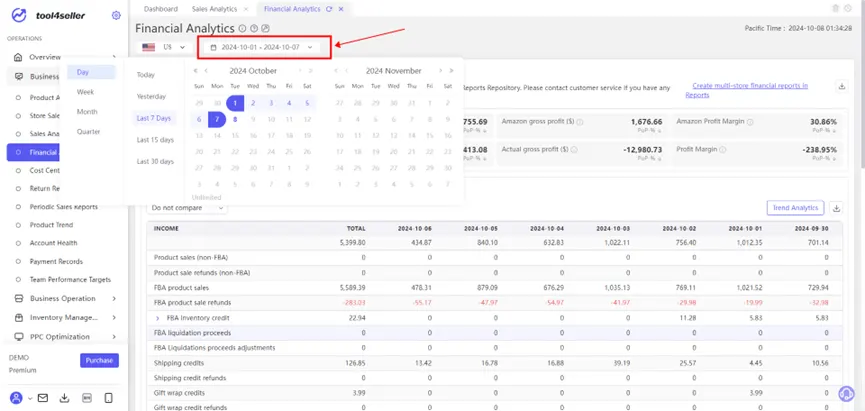Open the 2024-10-01 - 2024-10-07 date range dropdown

point(261,47)
